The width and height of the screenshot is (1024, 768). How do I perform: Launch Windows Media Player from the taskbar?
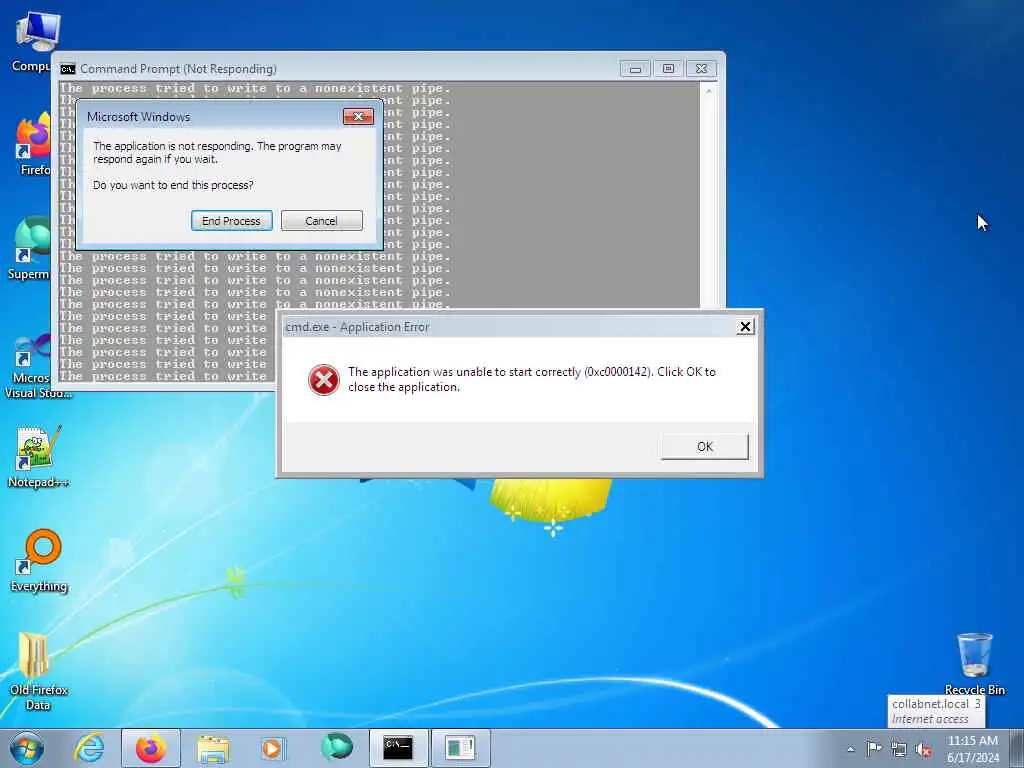pos(274,748)
